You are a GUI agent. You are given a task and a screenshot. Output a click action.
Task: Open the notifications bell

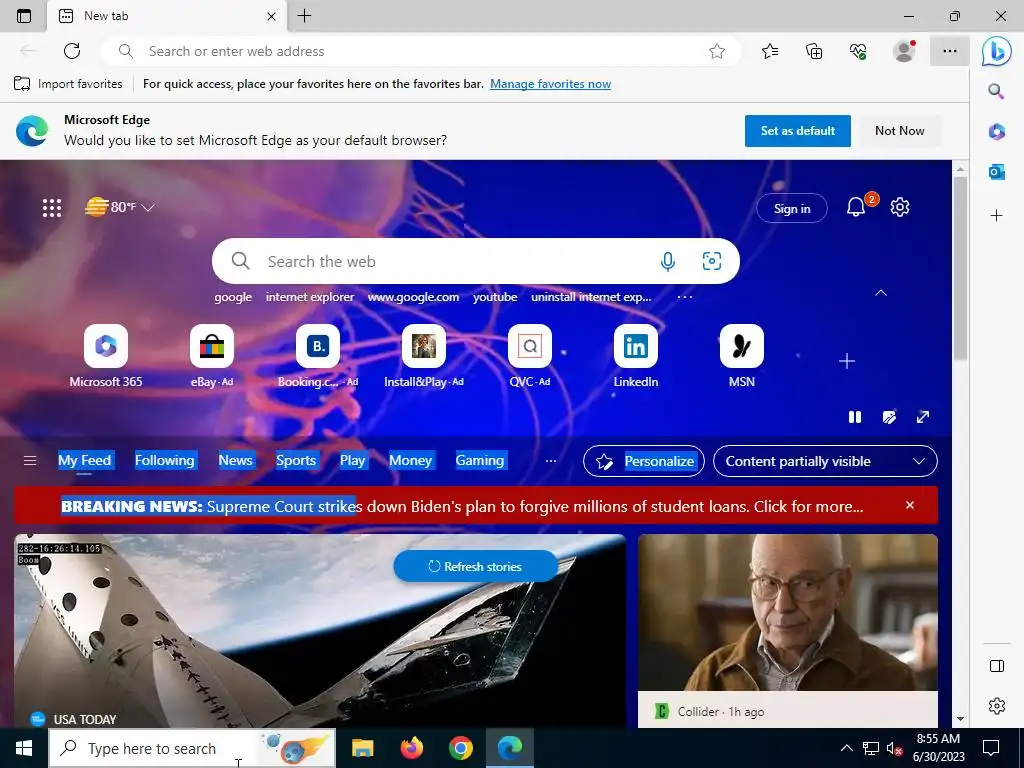tap(856, 208)
